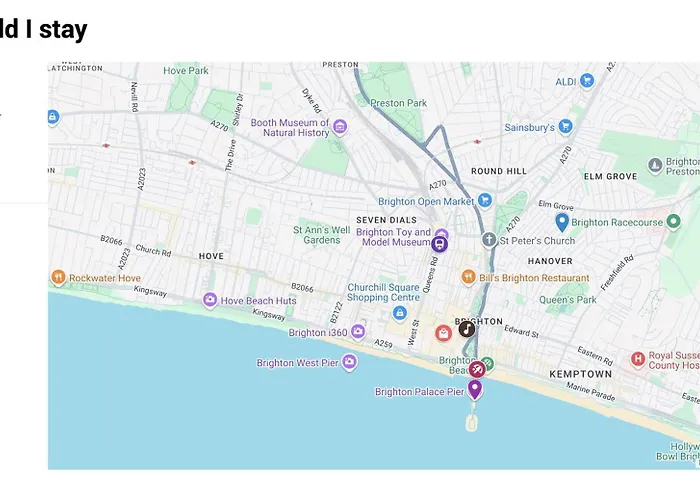Viewport: 700px width, 500px height.
Task: Select the Churchill Square Shopping Centre bag icon
Action: (400, 312)
